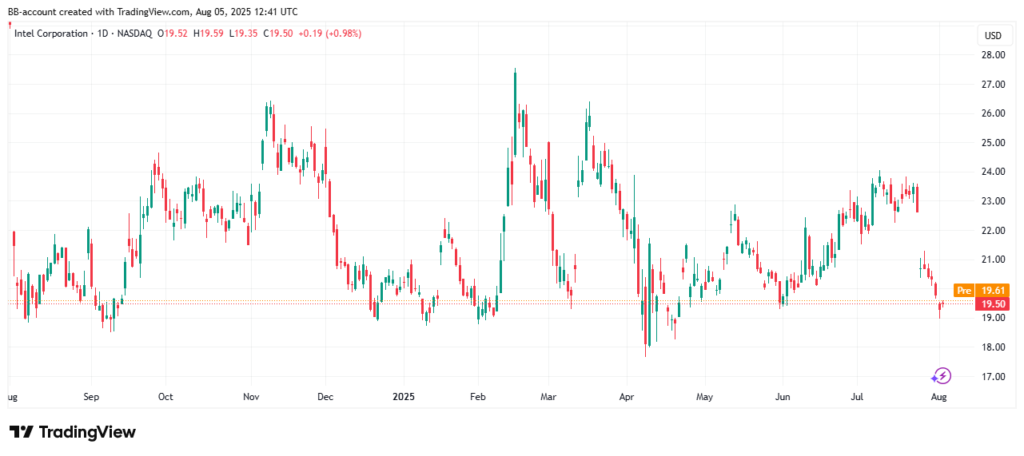This screenshot has width=1024, height=456.
Task: Open the USD currency selector
Action: (993, 35)
